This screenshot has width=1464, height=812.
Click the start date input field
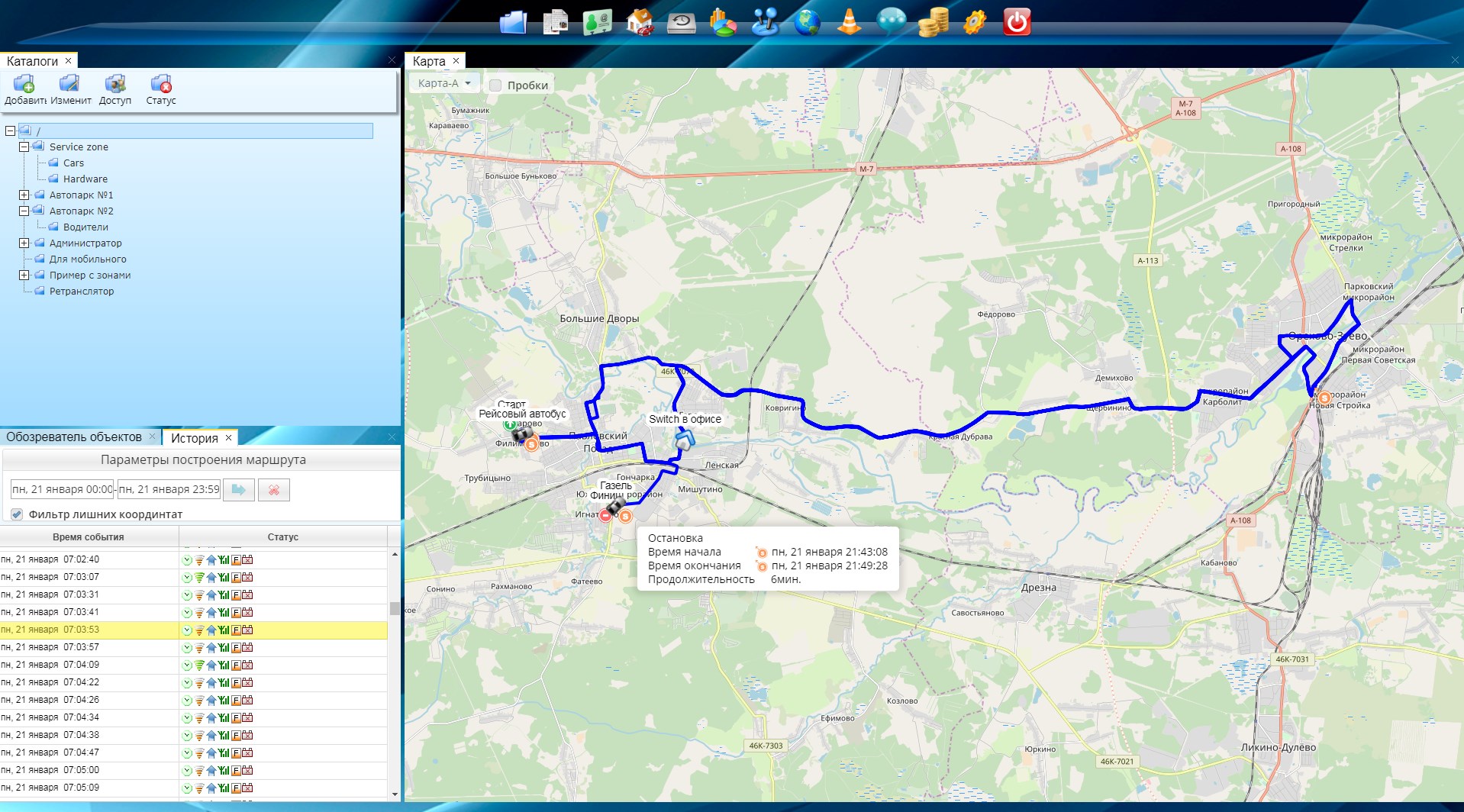(62, 490)
